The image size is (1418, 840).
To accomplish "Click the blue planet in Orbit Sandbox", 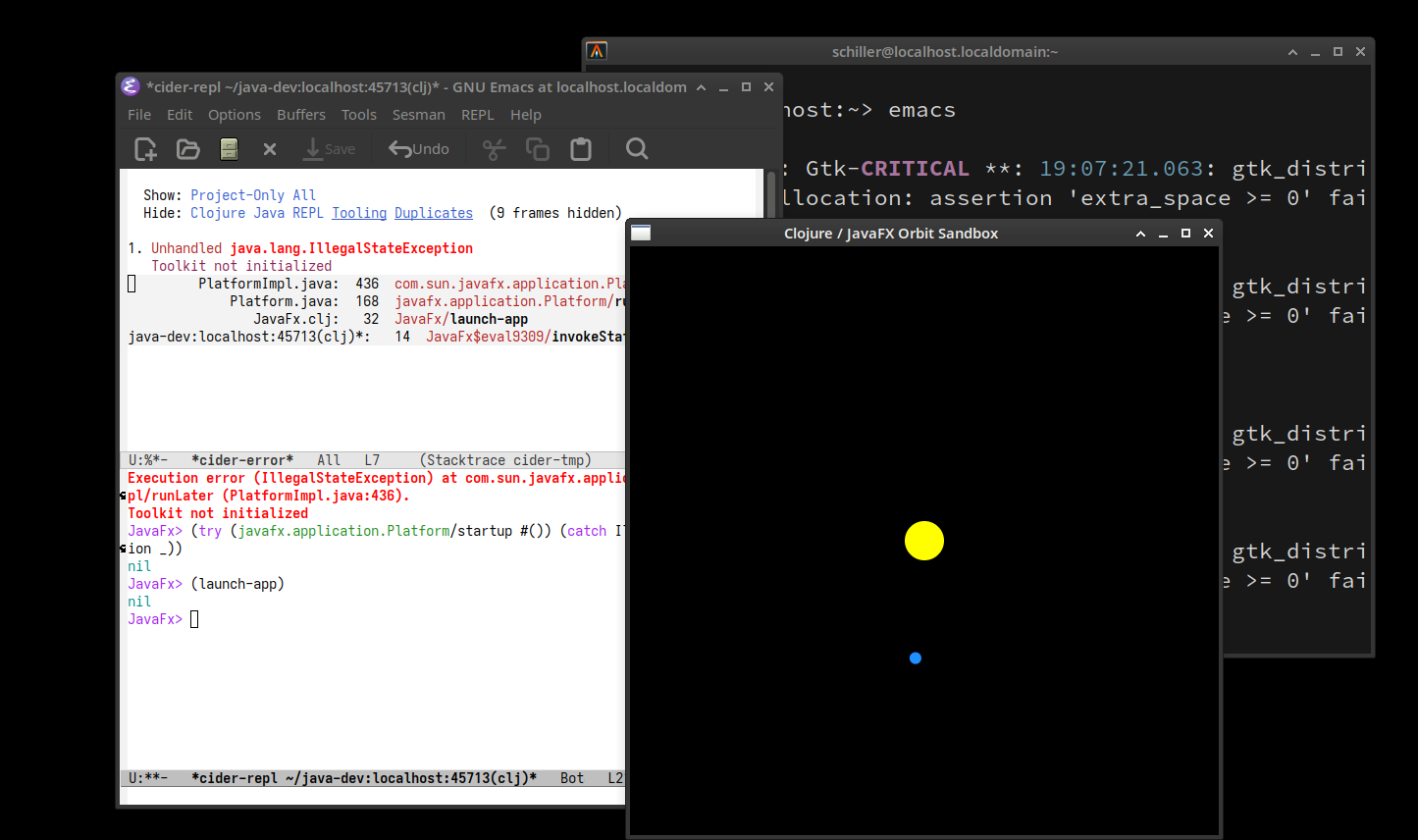I will click(916, 658).
